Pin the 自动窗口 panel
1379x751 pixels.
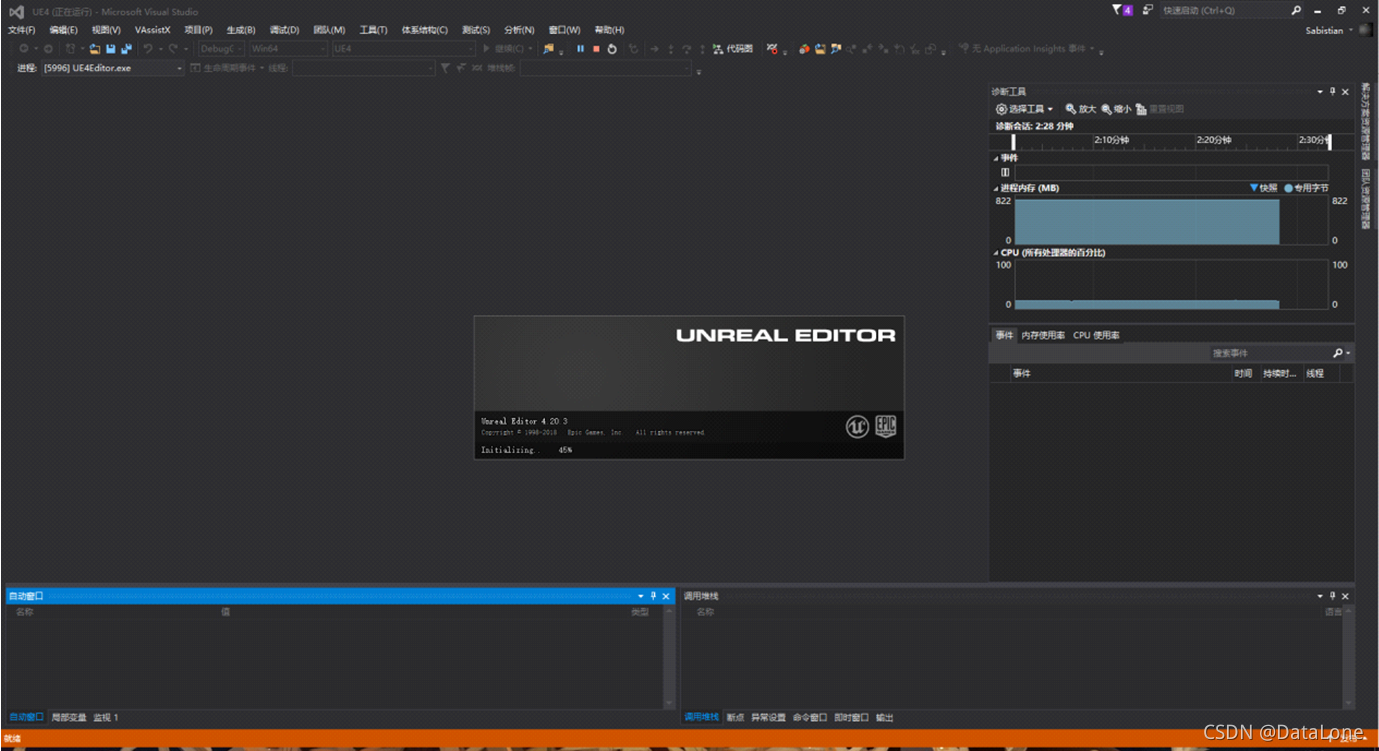(x=654, y=596)
